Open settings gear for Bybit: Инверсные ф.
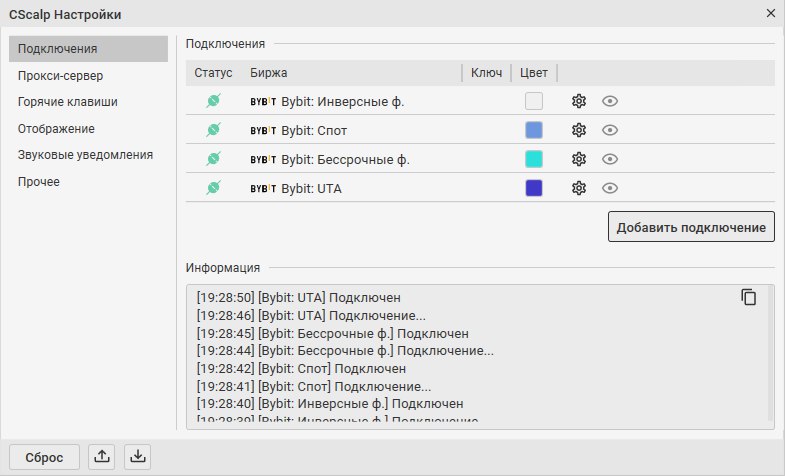This screenshot has width=785, height=476. [579, 101]
